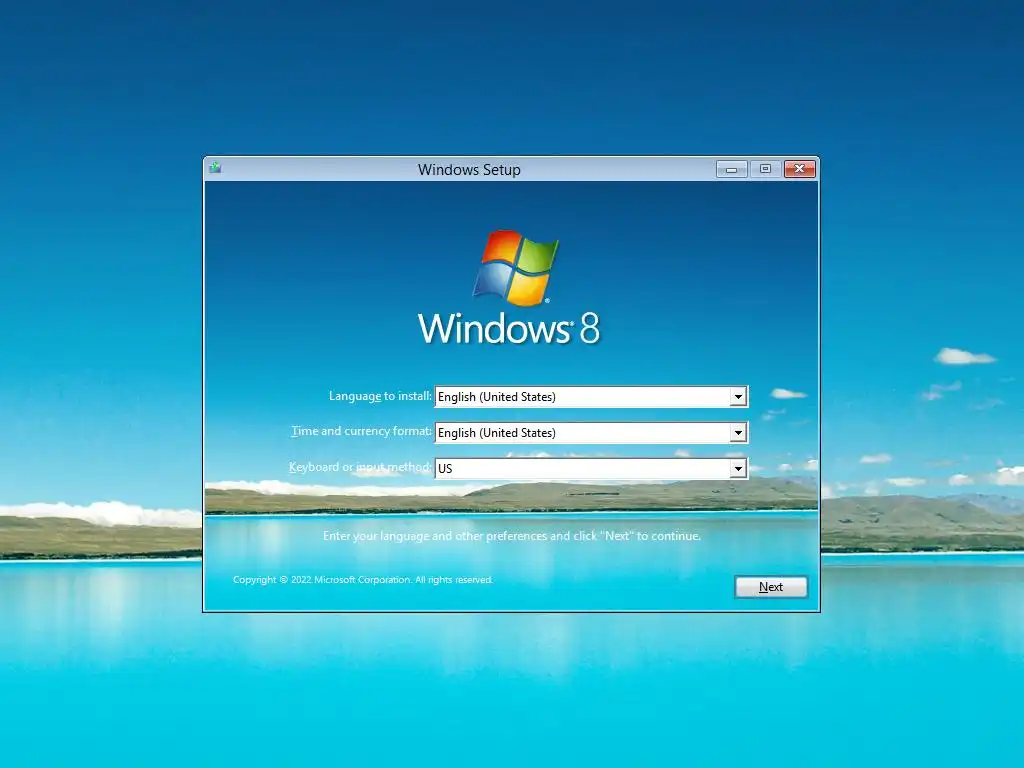
Task: Click Next to continue setup
Action: point(771,587)
